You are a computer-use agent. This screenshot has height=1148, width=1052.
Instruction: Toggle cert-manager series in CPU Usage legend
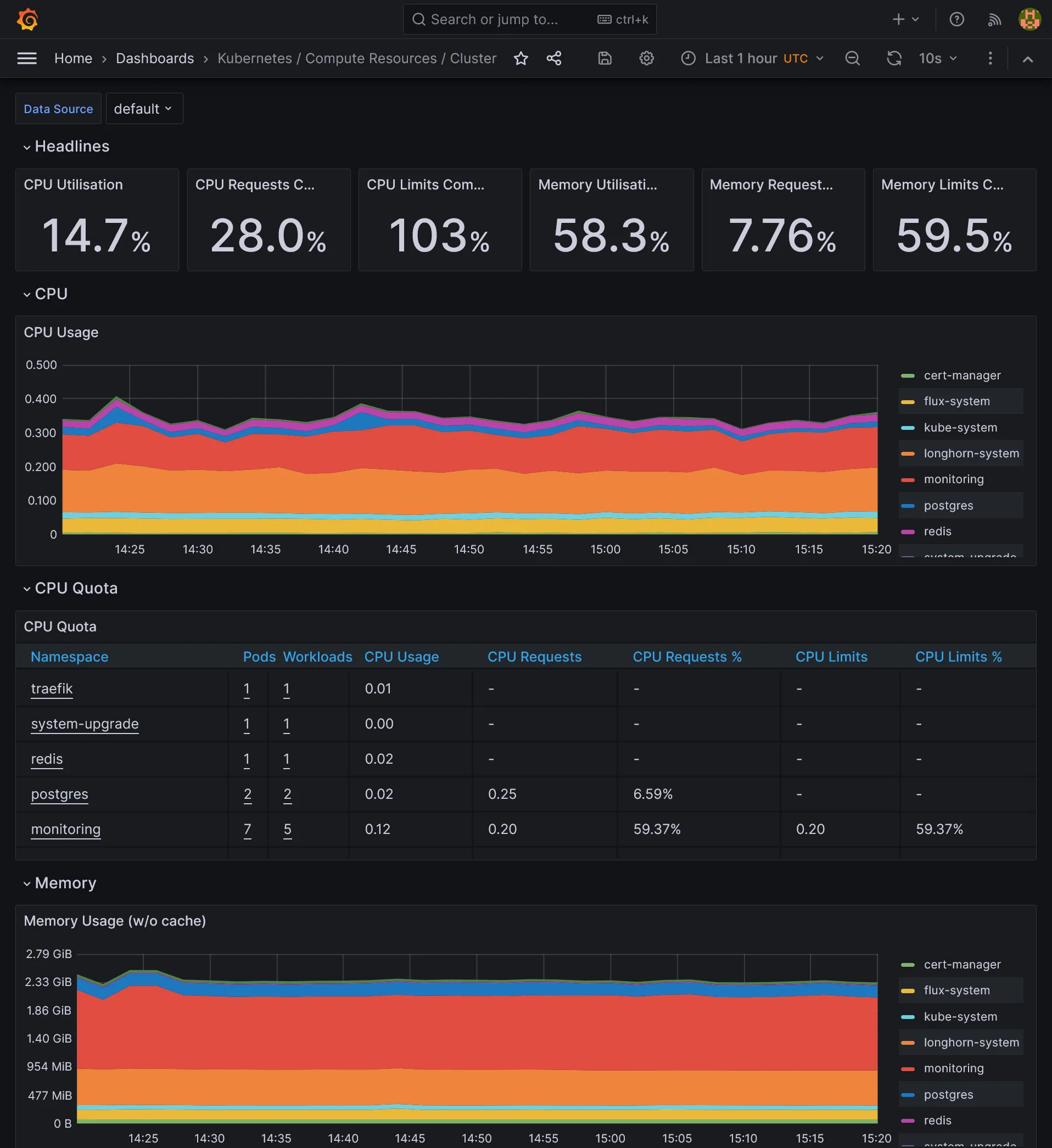pos(961,376)
